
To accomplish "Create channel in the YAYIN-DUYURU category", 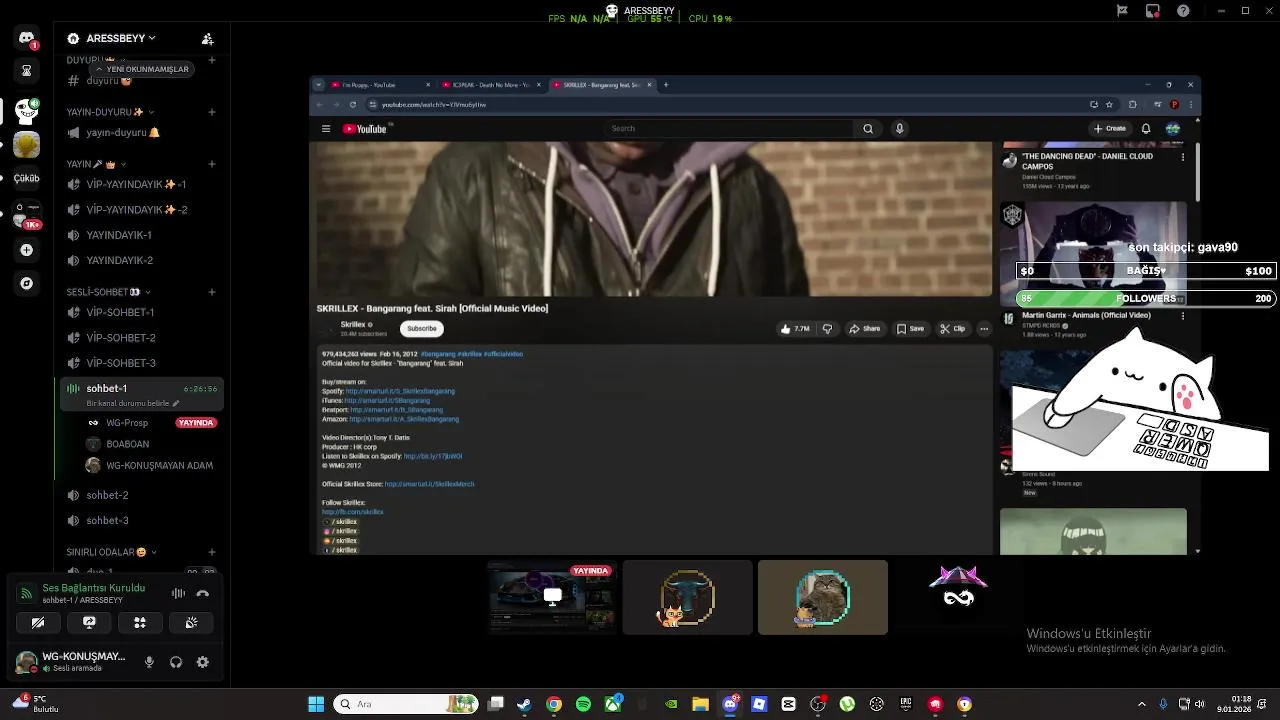I will [211, 112].
